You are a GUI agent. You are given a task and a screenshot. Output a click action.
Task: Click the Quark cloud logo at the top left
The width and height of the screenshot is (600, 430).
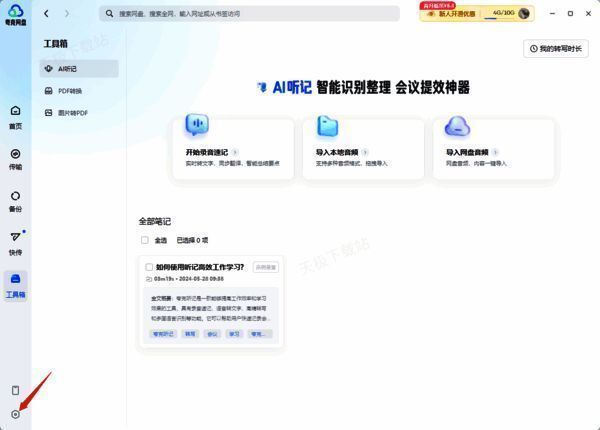(15, 10)
